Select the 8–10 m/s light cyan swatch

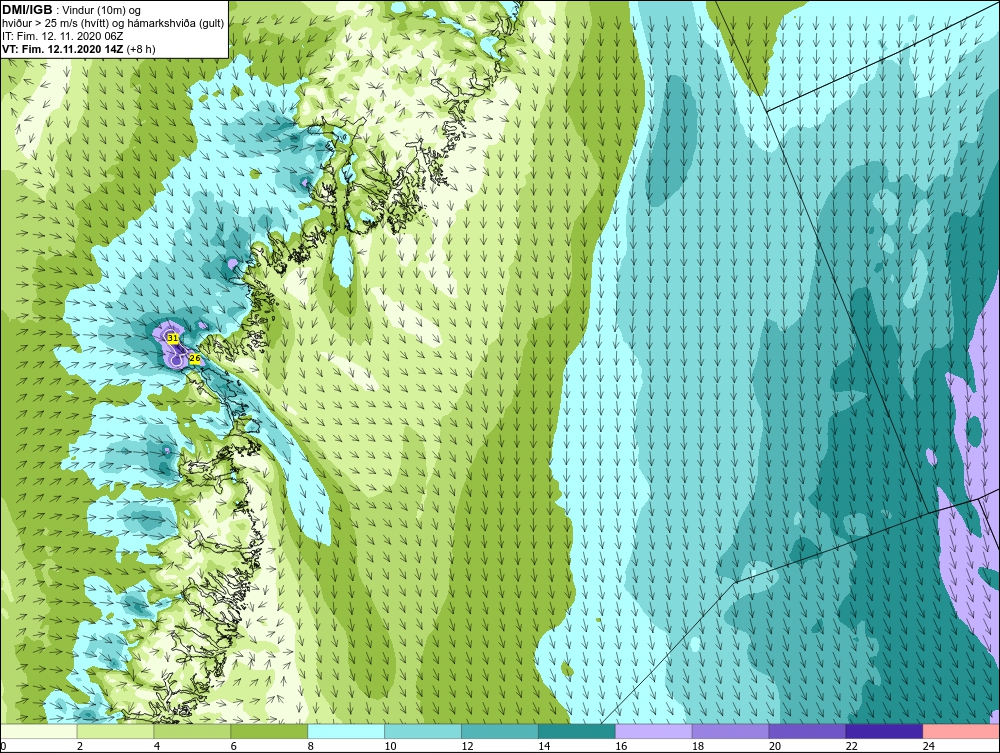click(346, 731)
